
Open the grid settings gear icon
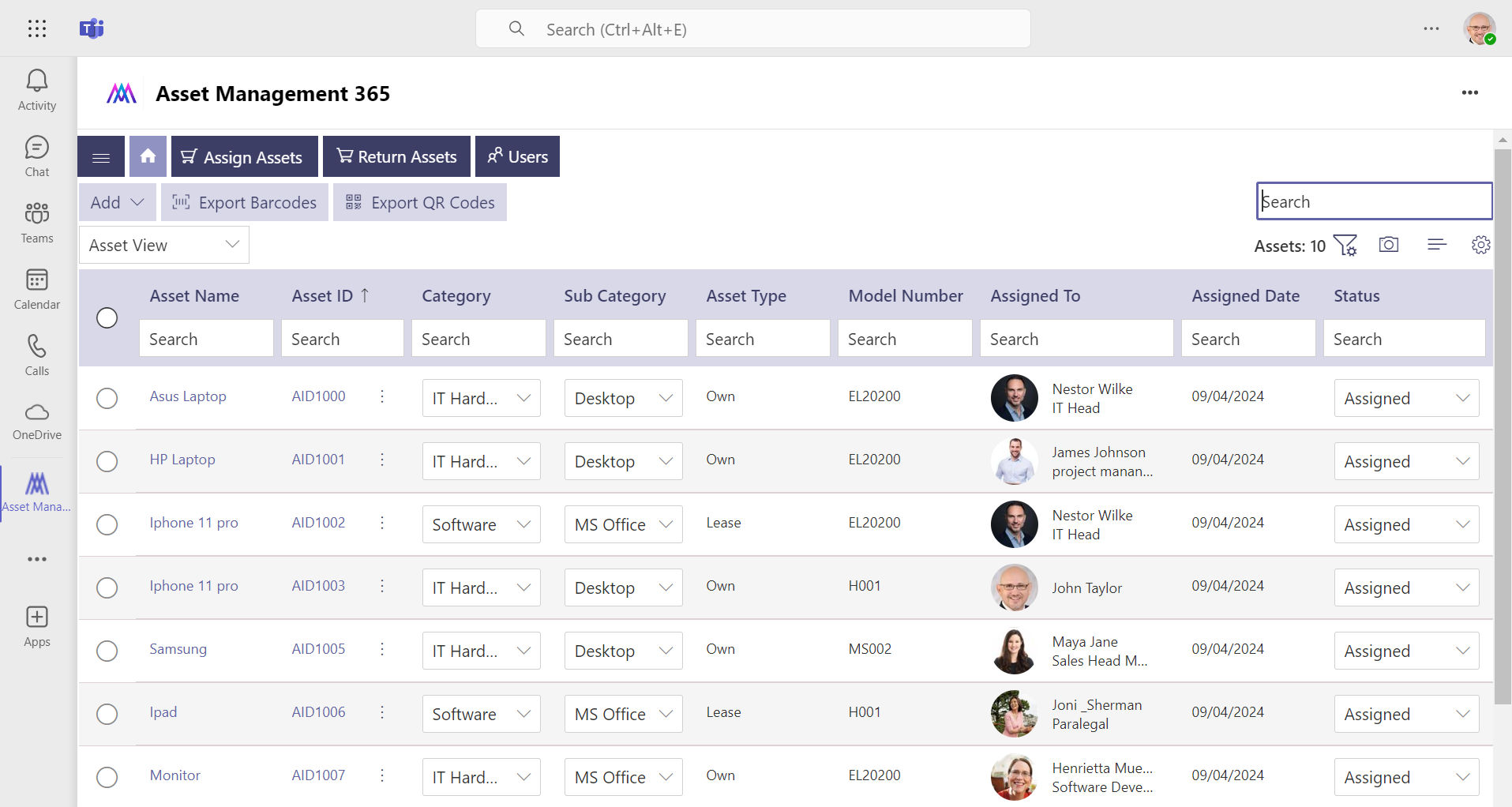(x=1480, y=245)
